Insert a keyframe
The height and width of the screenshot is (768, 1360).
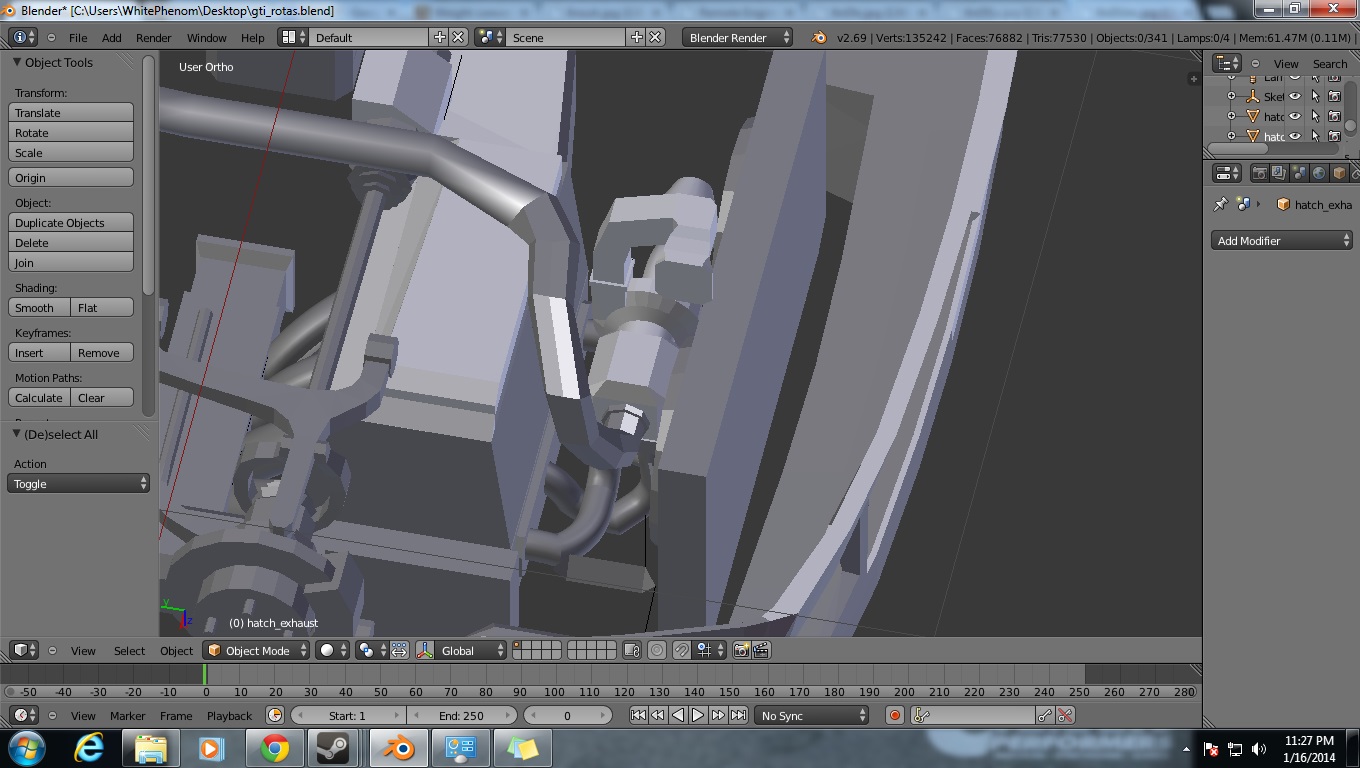point(39,353)
